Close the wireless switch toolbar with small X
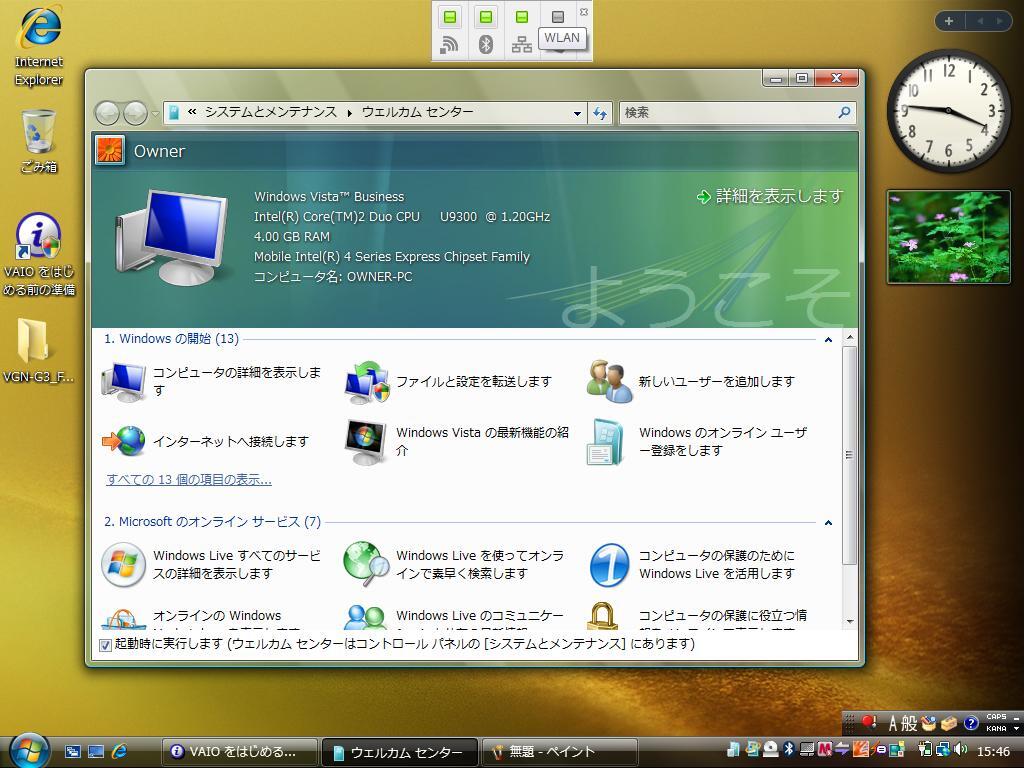 click(584, 12)
